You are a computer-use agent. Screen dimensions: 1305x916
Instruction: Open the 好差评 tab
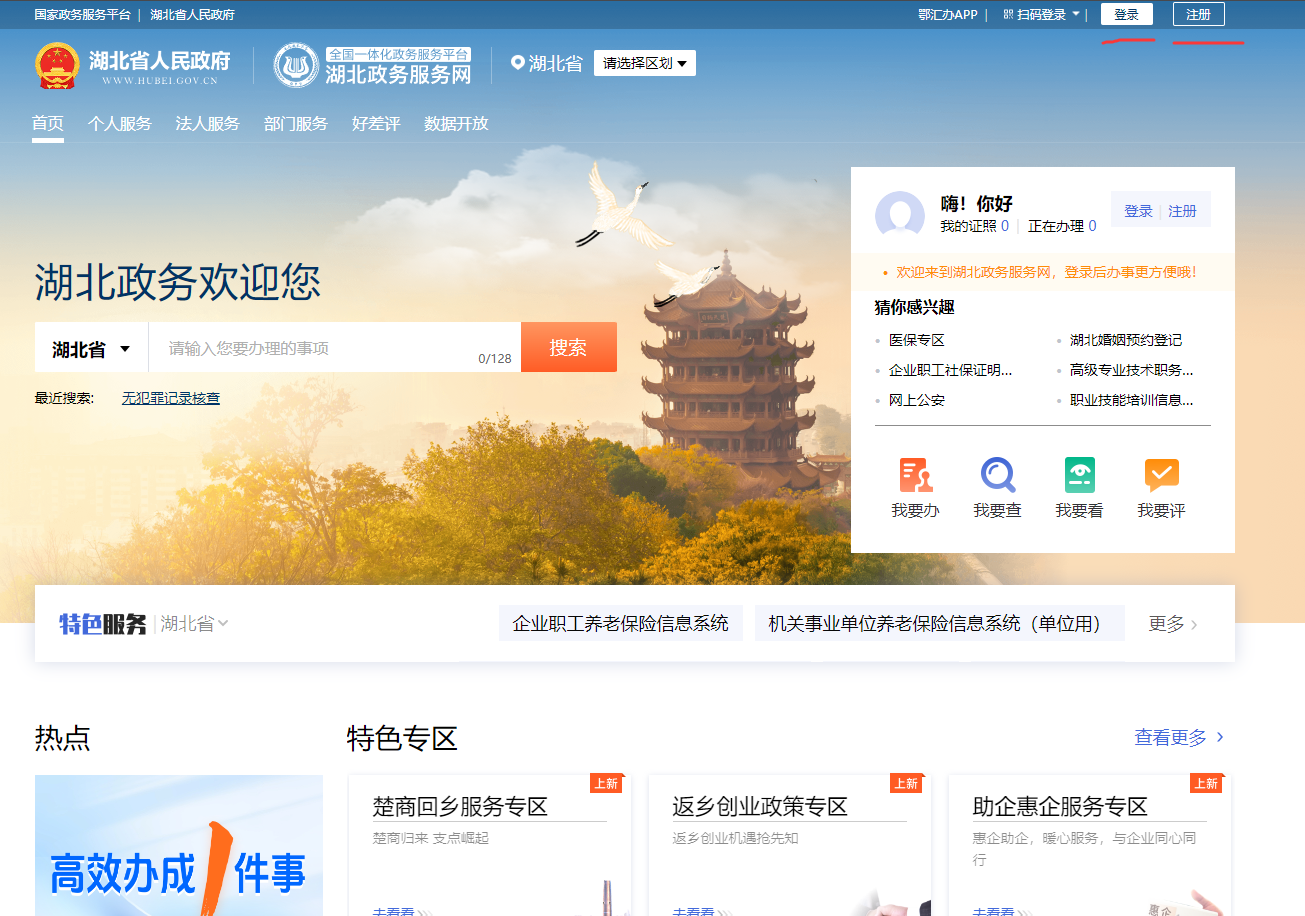tap(376, 124)
